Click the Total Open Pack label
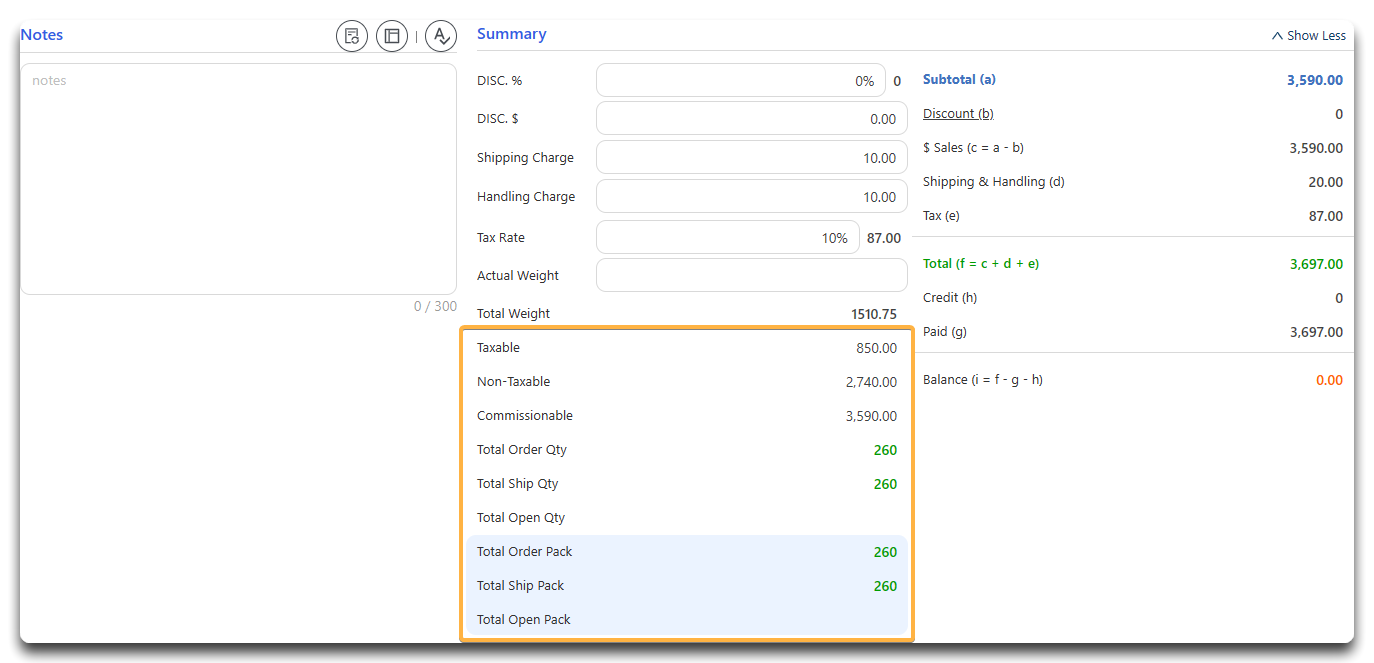Screen dimensions: 1374x663 point(524,620)
